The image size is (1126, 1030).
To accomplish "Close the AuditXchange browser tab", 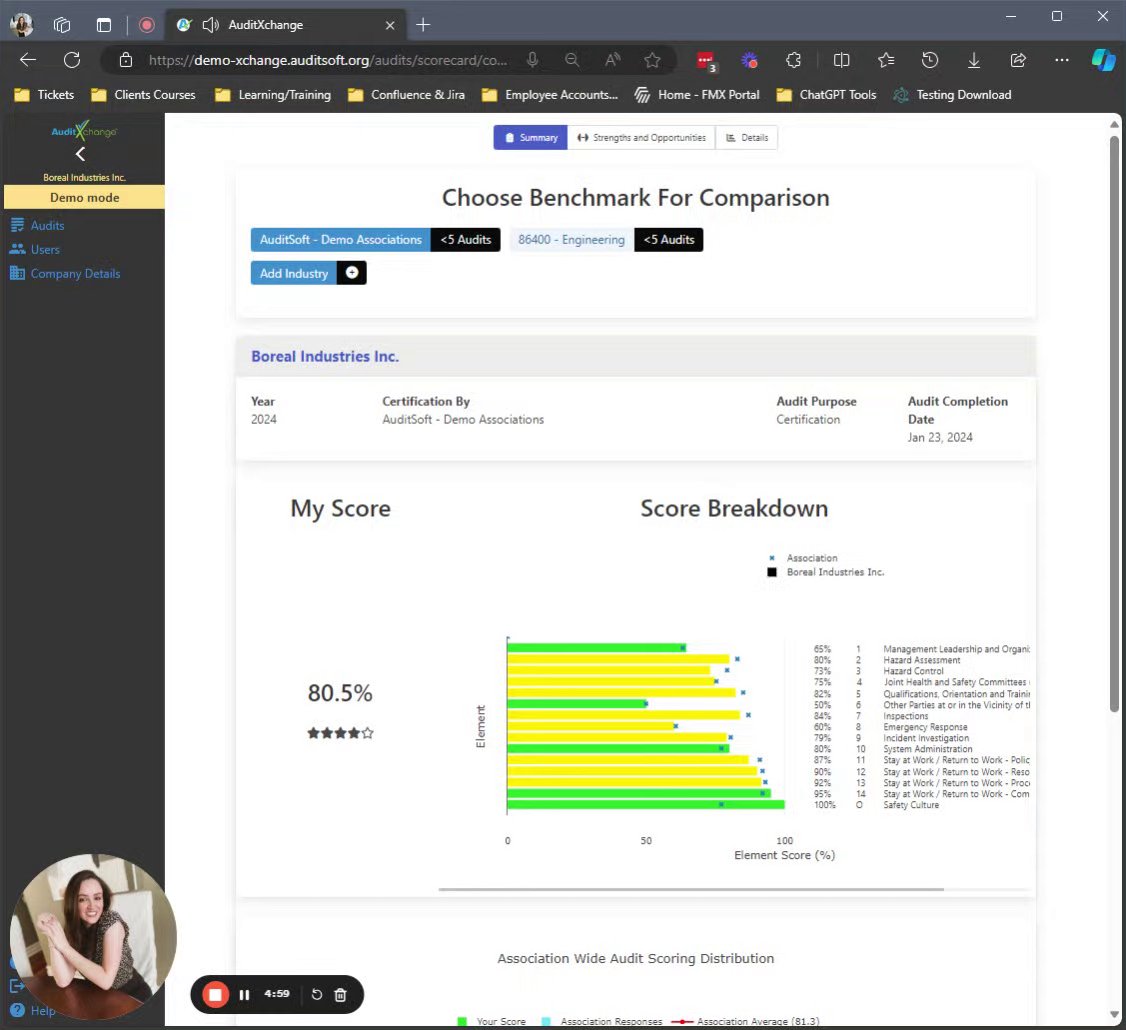I will [x=390, y=25].
